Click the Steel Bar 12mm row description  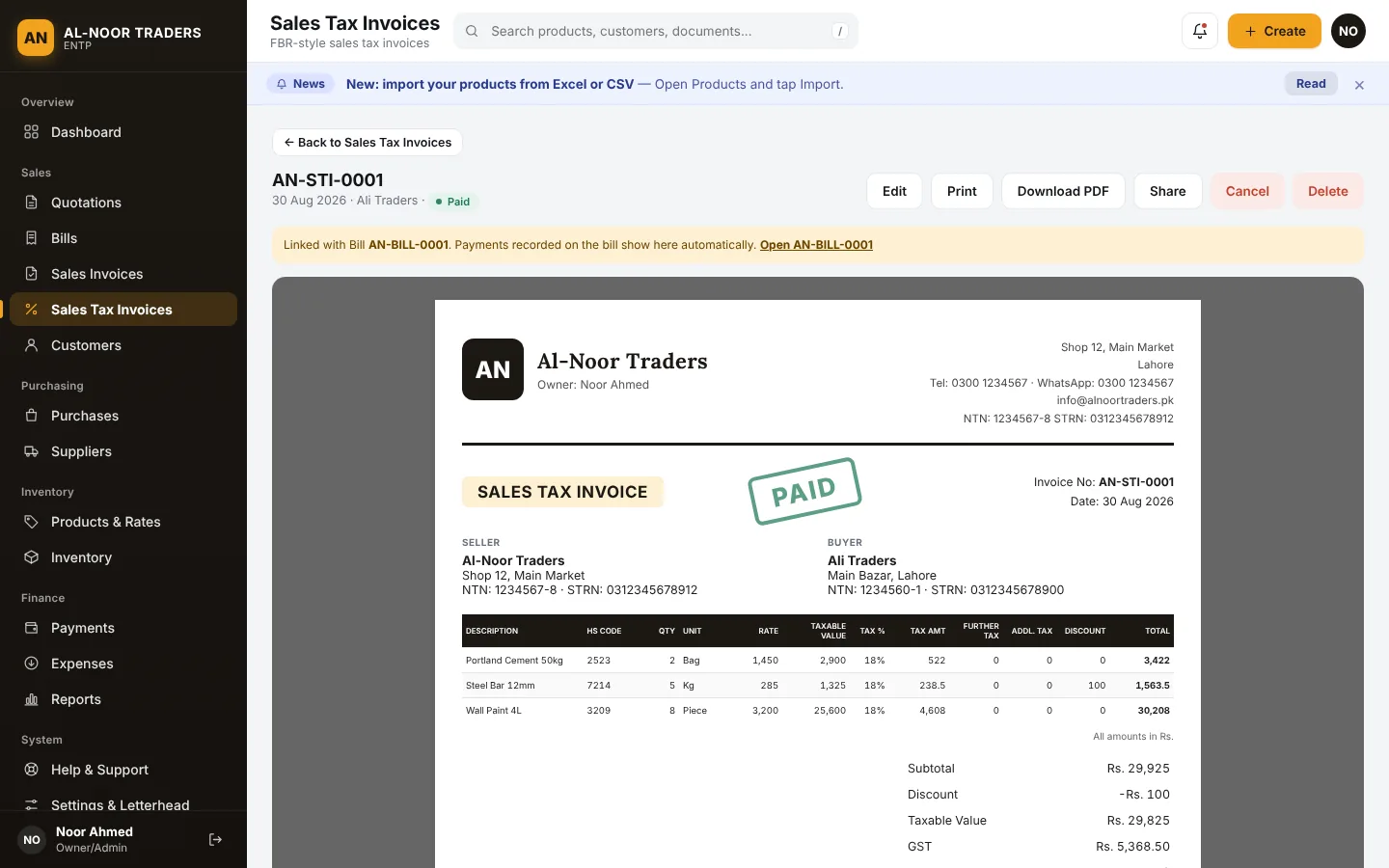pyautogui.click(x=500, y=686)
